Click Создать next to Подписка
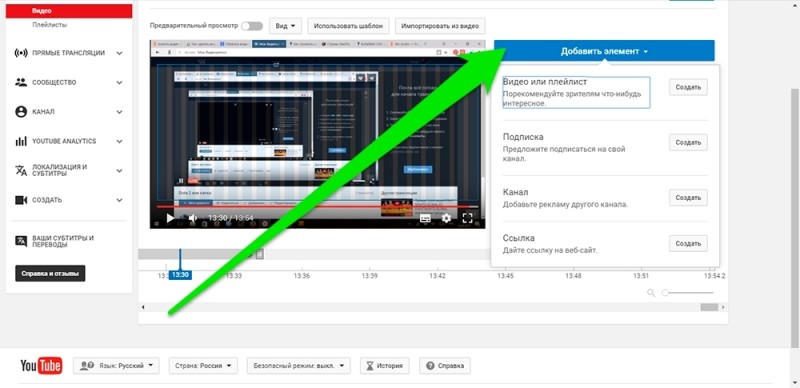Image resolution: width=800 pixels, height=388 pixels. click(688, 142)
